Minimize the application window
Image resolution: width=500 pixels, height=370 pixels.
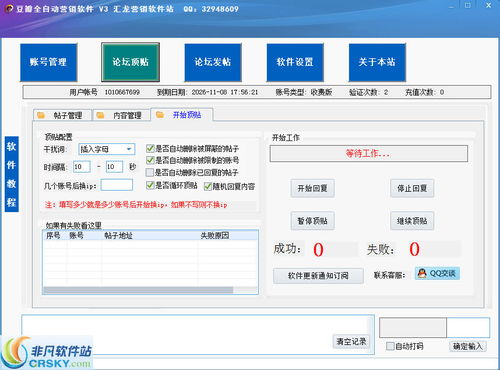tap(452, 6)
